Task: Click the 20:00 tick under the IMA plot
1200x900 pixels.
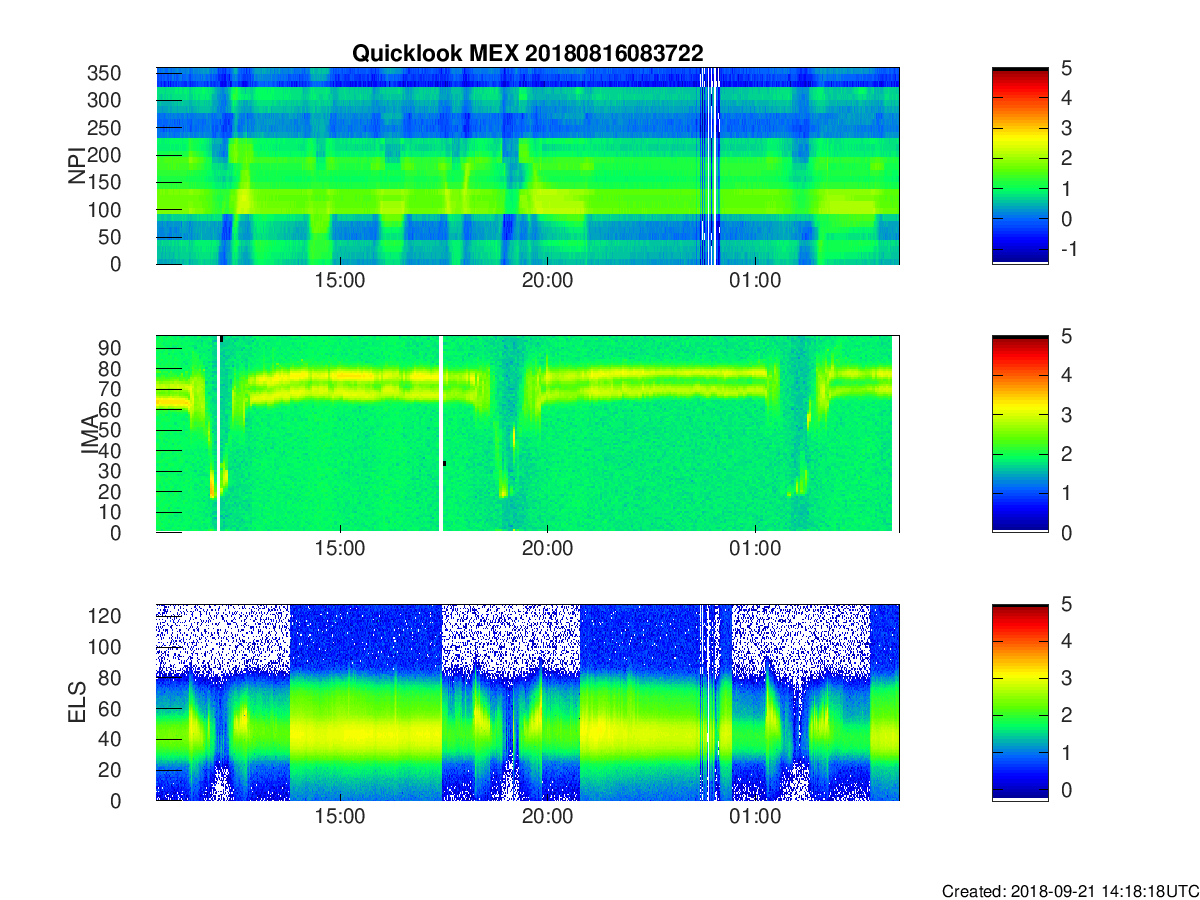Action: 547,548
